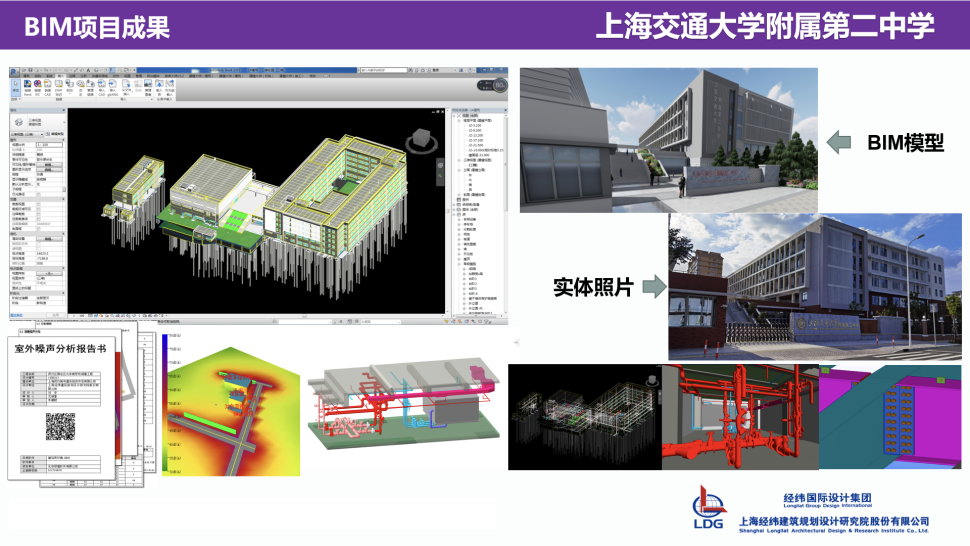Click the Load as Group icon
Viewport: 970px width, 546px height.
point(170,87)
